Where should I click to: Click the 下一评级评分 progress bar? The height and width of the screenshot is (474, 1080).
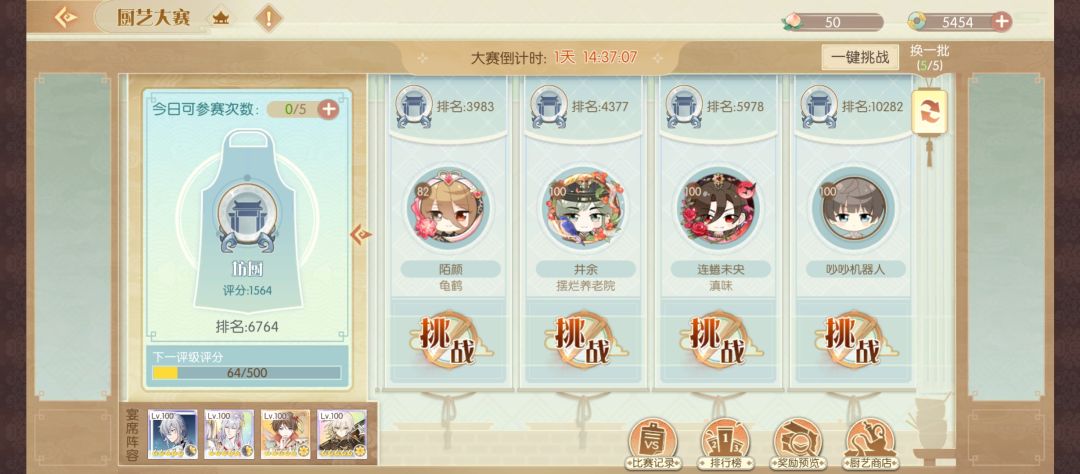pos(247,373)
